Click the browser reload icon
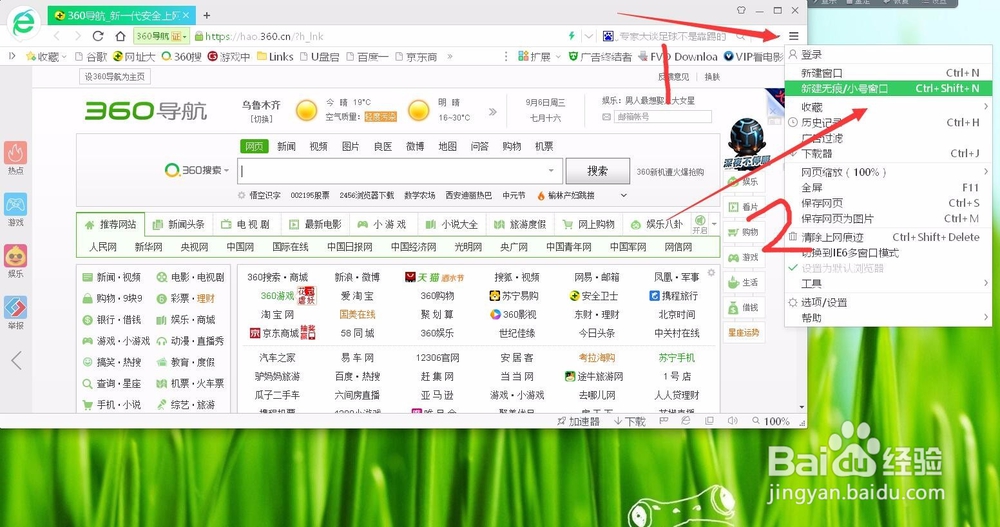The image size is (1000, 527). pos(98,36)
